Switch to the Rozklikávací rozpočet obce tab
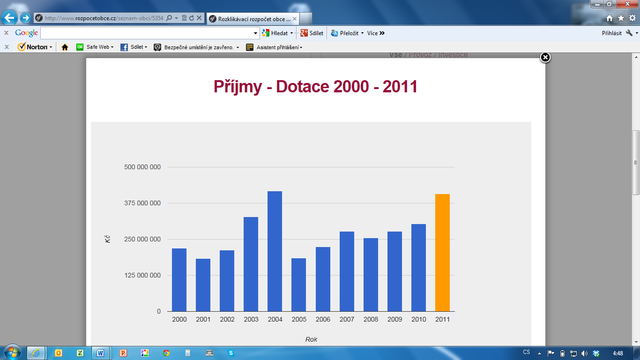 coord(253,19)
